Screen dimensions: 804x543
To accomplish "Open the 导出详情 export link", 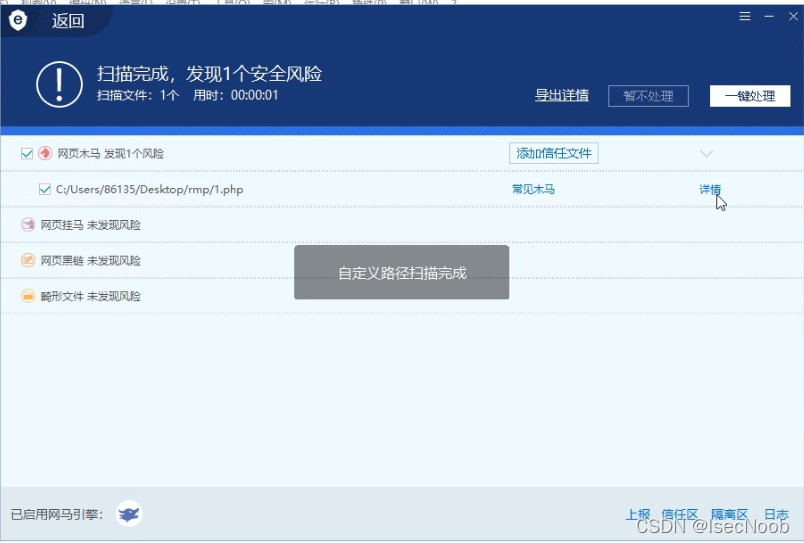I will pos(561,95).
